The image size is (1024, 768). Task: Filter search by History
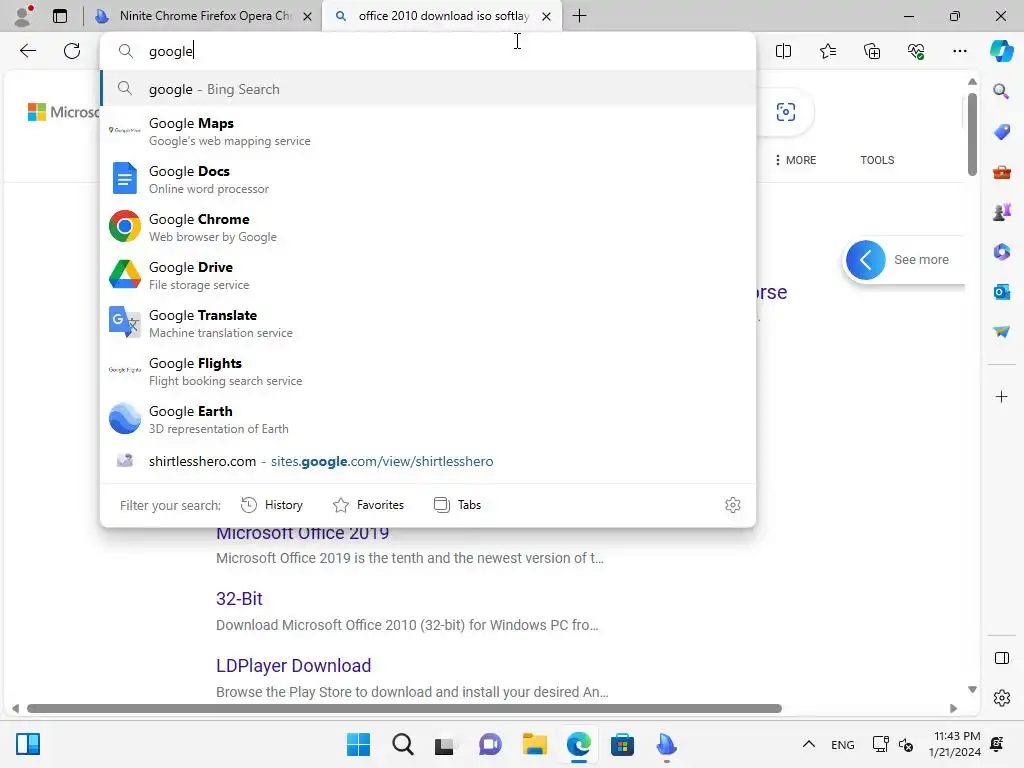click(272, 505)
